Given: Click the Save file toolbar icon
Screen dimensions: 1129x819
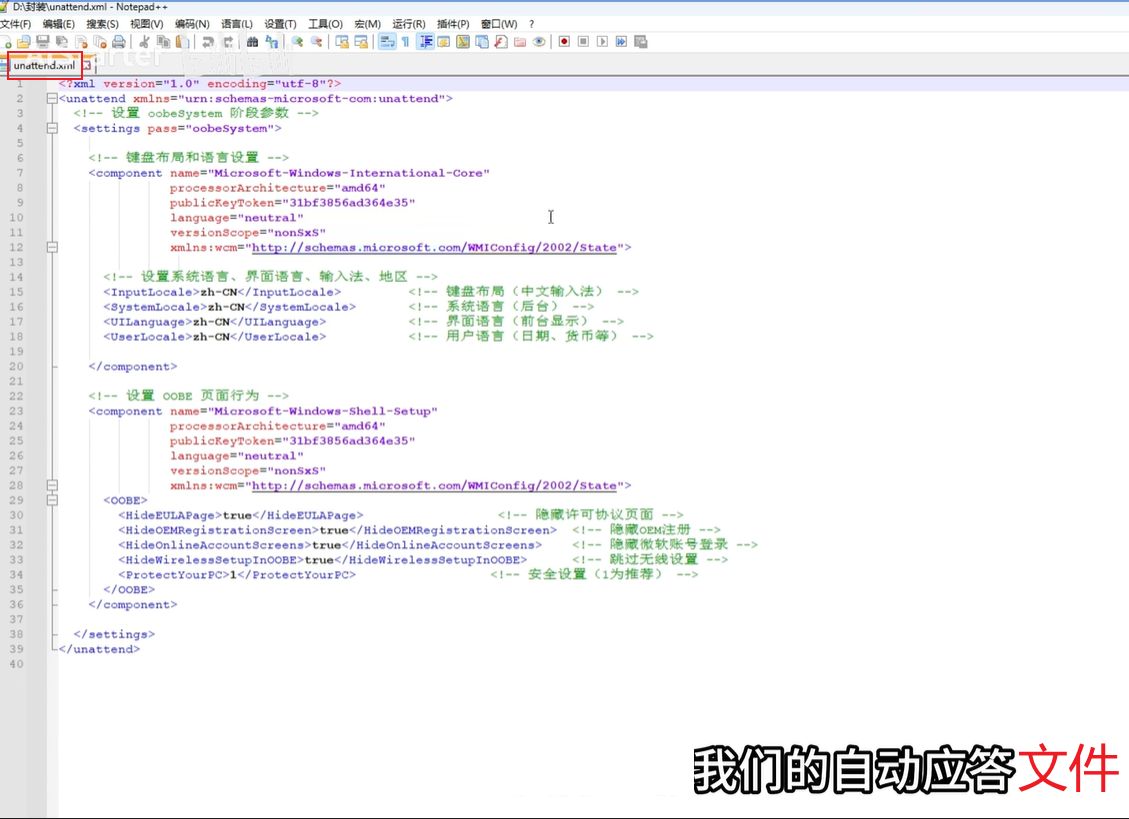Looking at the screenshot, I should pos(42,42).
